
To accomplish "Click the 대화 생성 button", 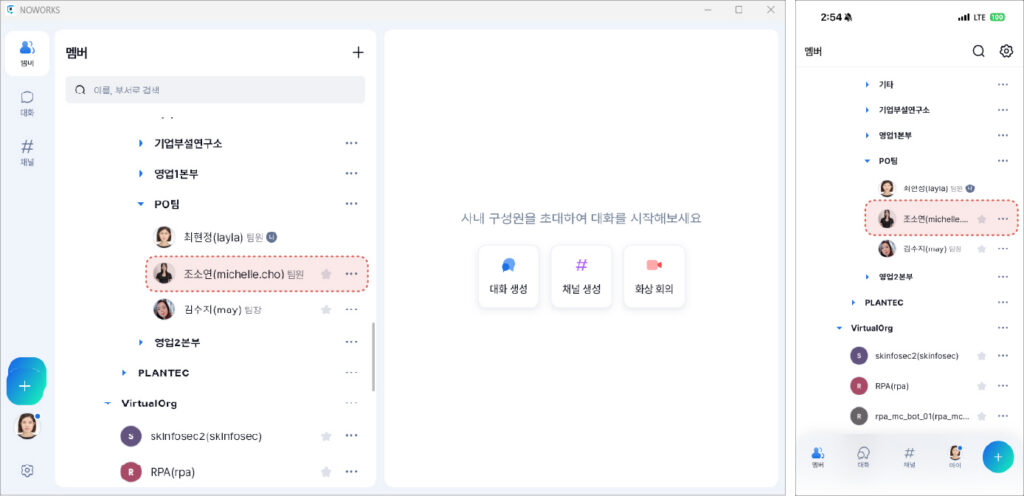I will click(509, 276).
